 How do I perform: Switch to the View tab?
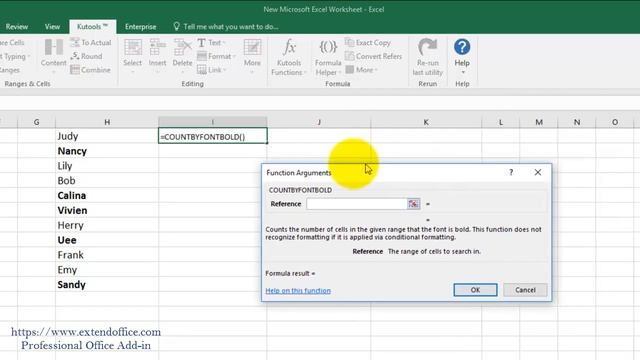(52, 27)
